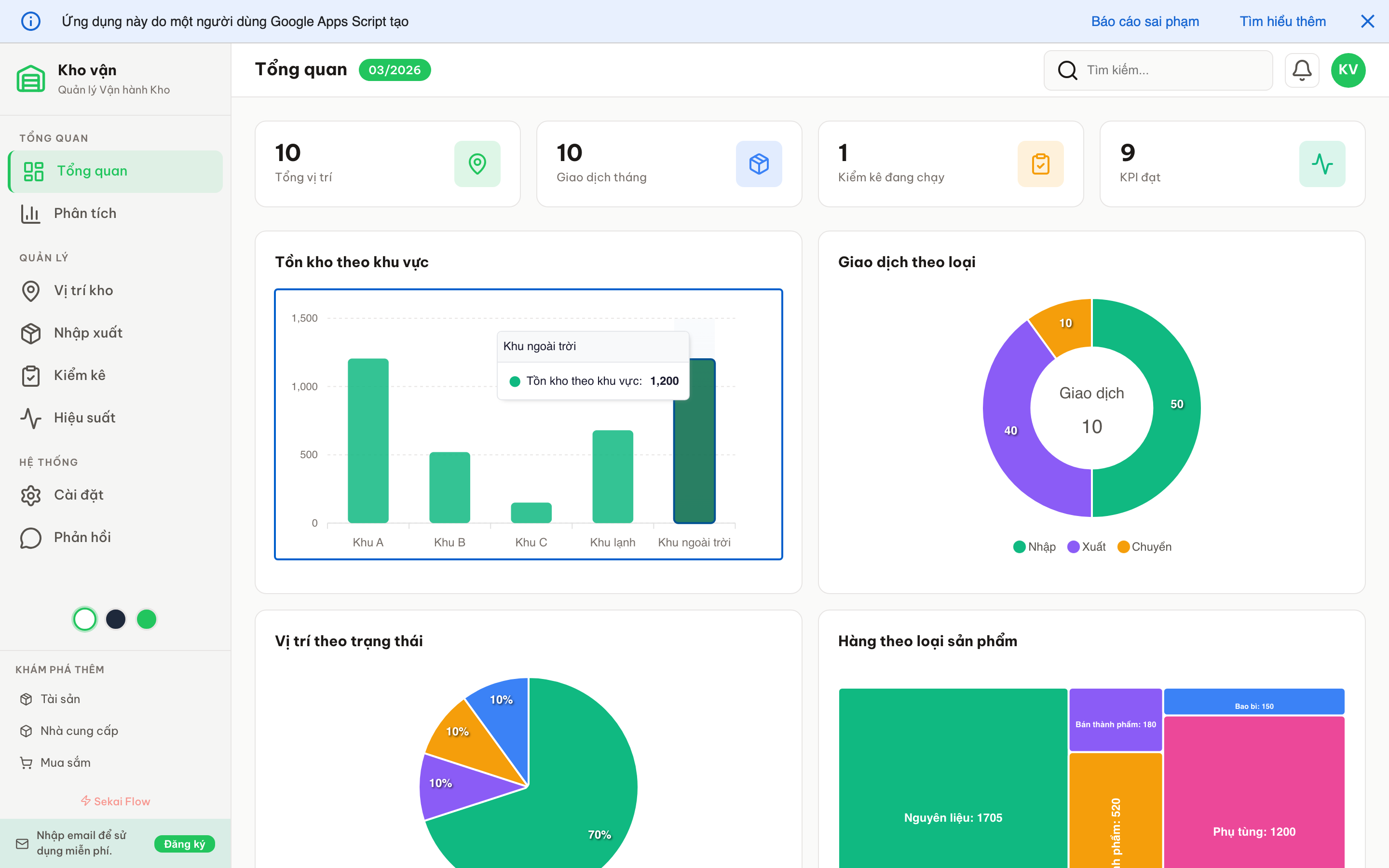Toggle the Xuất legend item
This screenshot has height=868, width=1389.
point(1086,546)
